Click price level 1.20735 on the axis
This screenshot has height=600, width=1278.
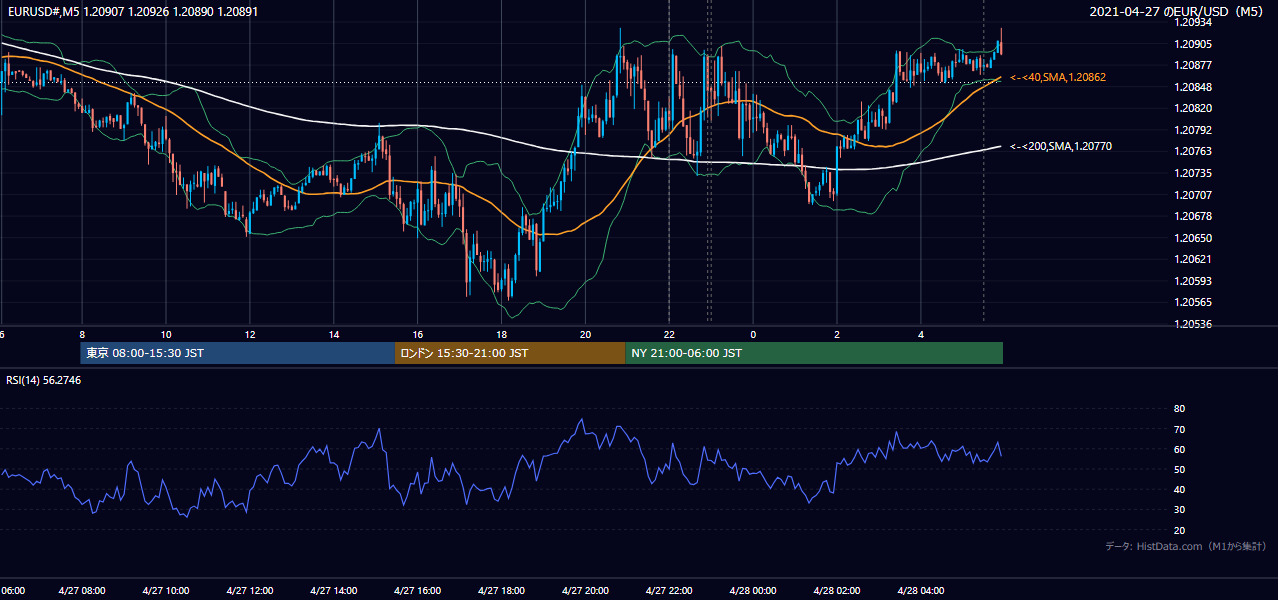tap(1192, 173)
